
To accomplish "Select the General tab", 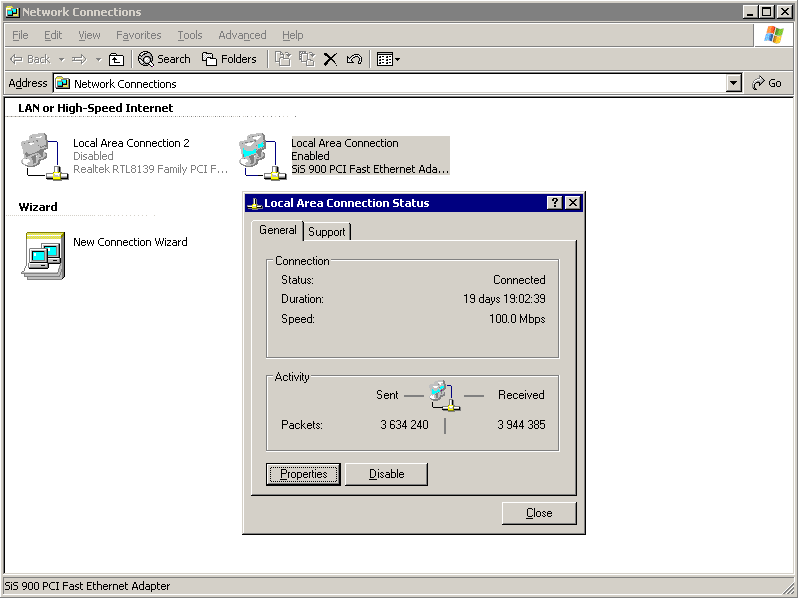I will [277, 230].
